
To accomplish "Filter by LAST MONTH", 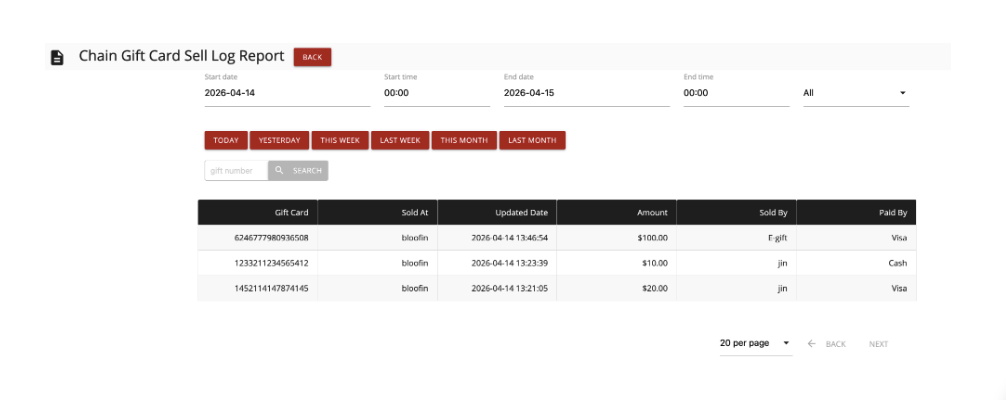I will (x=533, y=140).
